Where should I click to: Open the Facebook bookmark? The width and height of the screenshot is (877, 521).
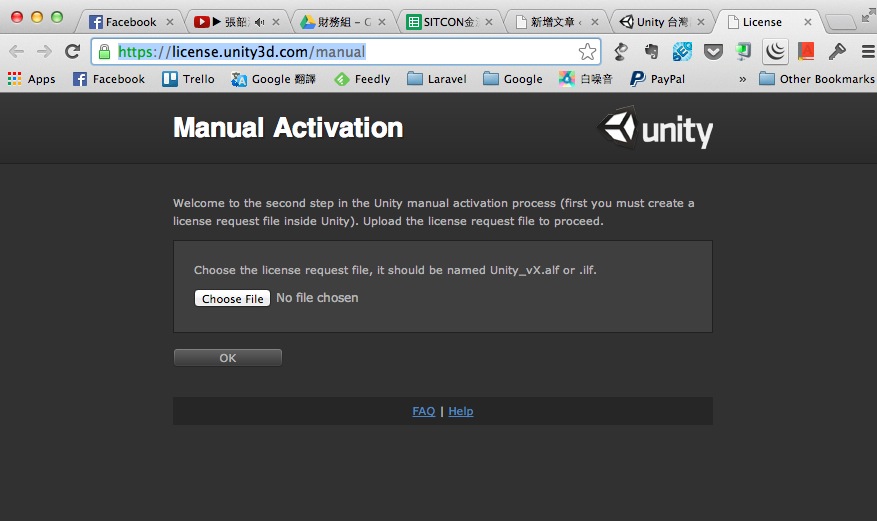109,79
